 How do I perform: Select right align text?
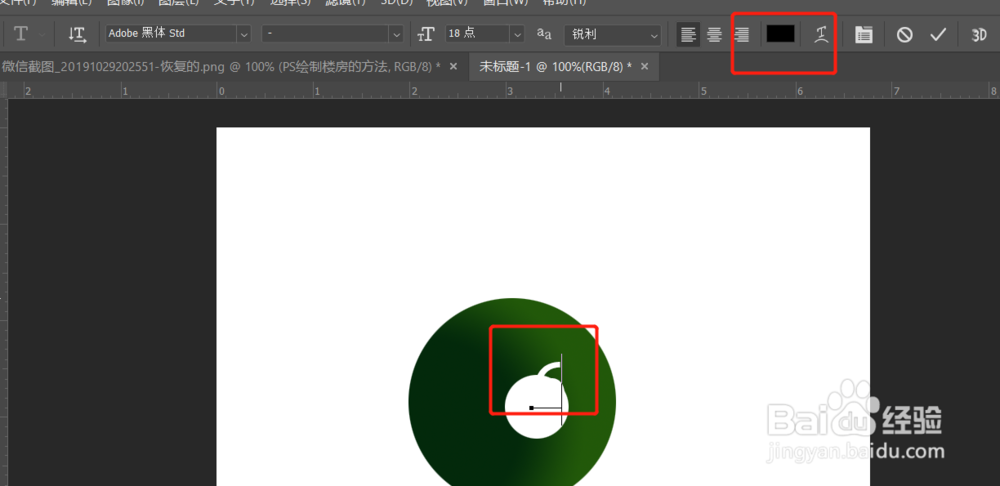(x=741, y=34)
